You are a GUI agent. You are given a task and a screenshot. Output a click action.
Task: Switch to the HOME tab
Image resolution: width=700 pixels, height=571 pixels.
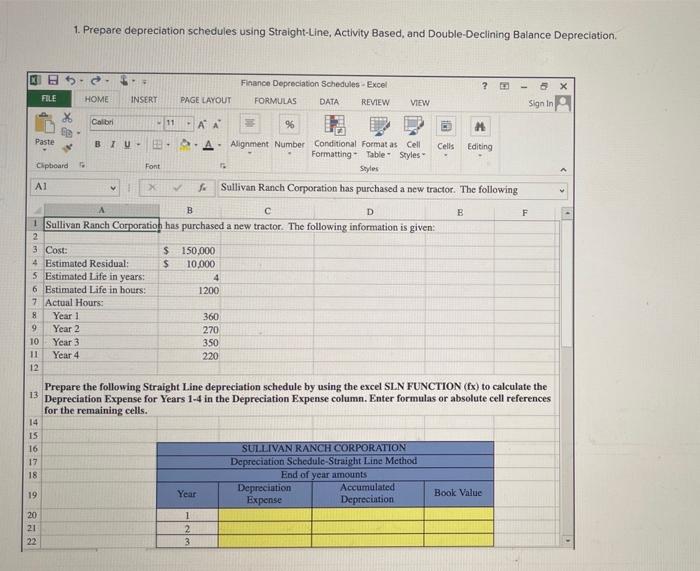pyautogui.click(x=96, y=99)
